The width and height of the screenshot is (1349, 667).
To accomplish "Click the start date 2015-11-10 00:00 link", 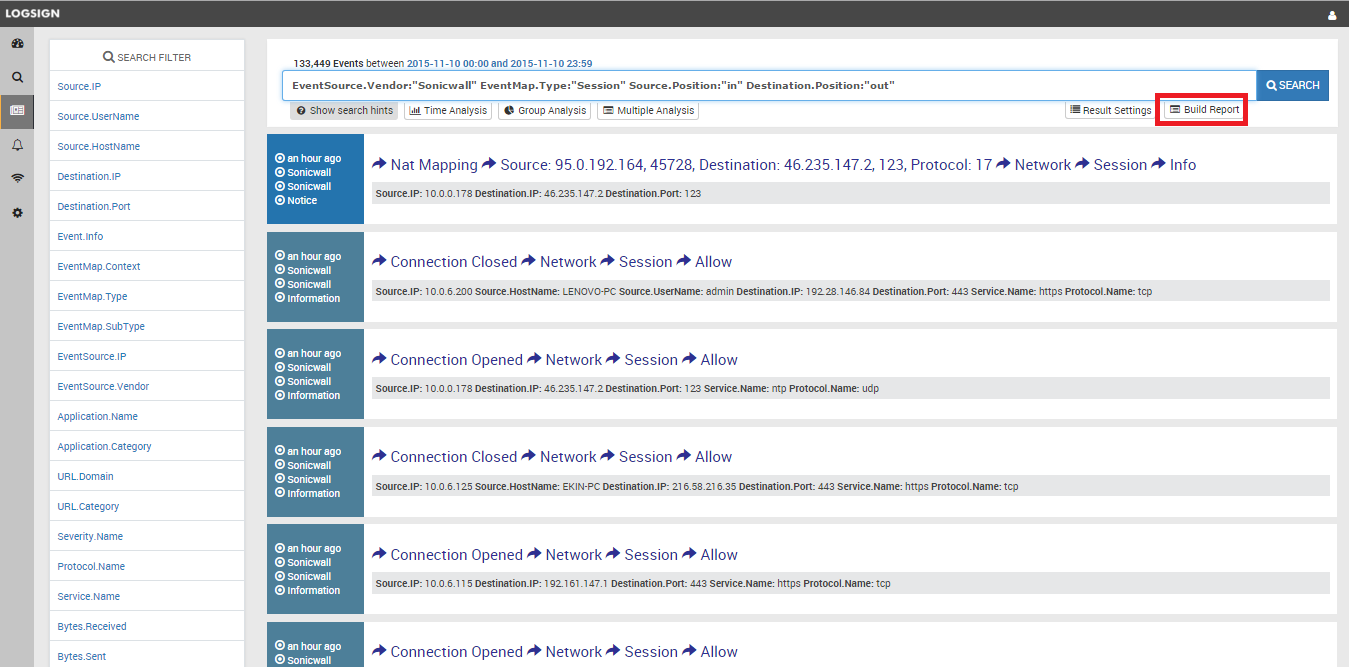I will [448, 63].
